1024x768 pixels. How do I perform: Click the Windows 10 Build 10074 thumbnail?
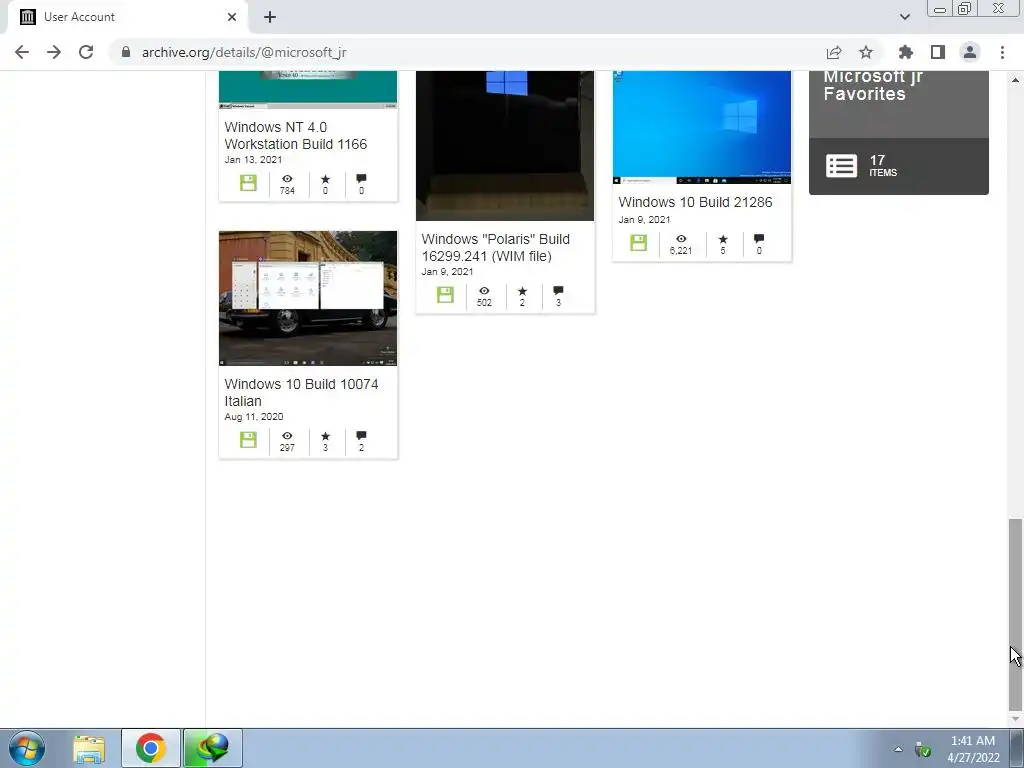[308, 298]
